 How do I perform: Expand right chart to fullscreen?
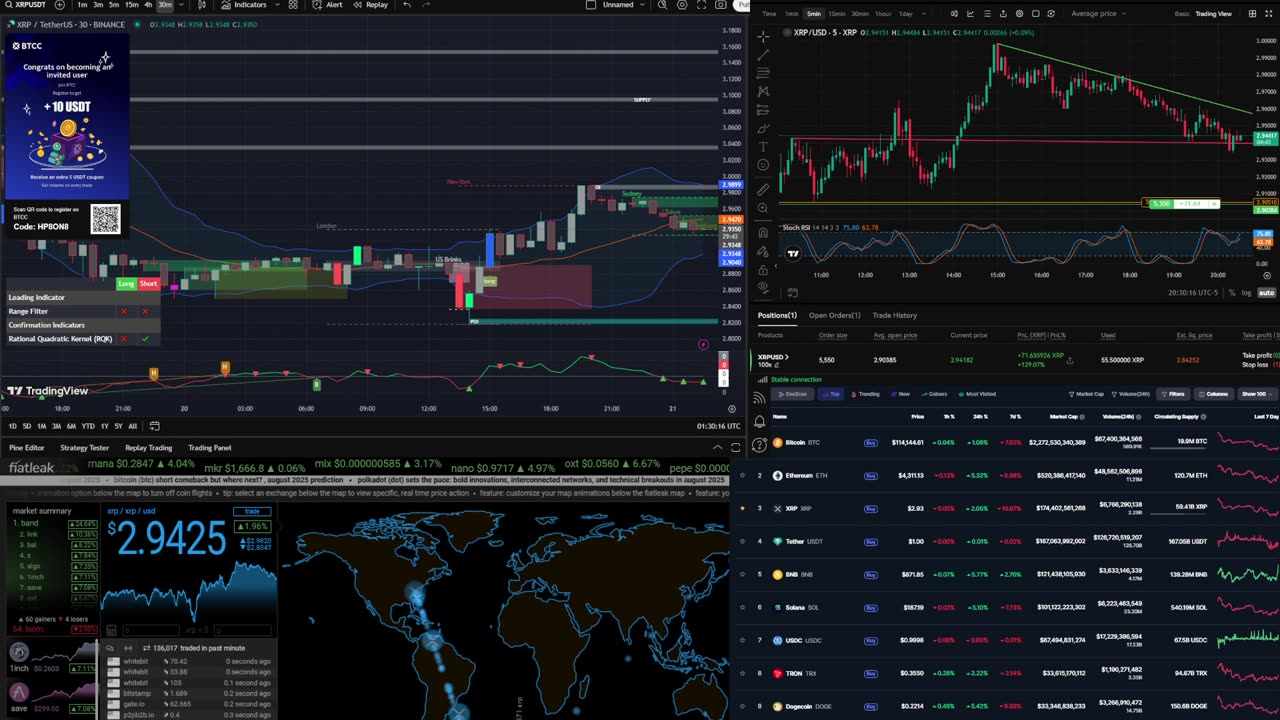tap(1269, 14)
